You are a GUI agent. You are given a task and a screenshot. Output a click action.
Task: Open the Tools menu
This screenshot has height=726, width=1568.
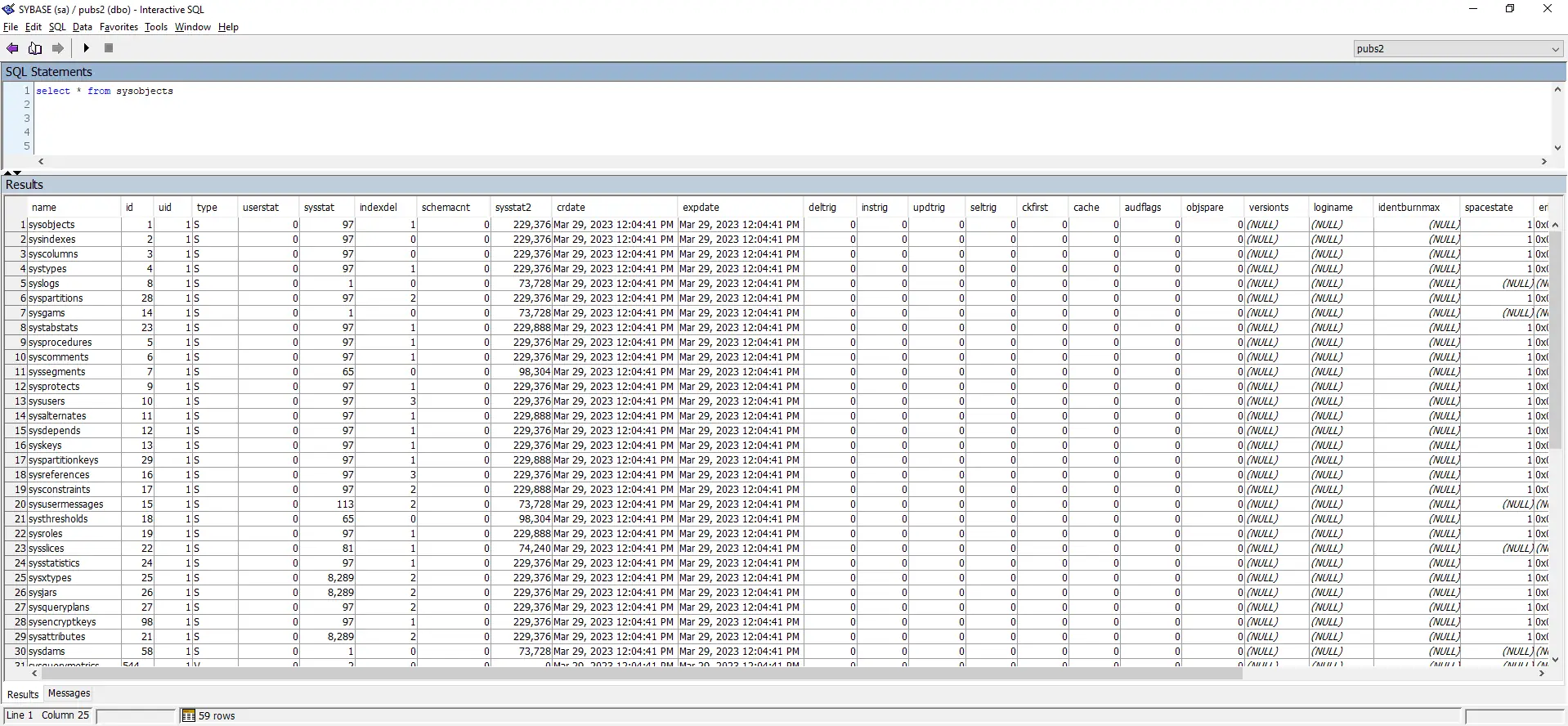click(156, 27)
